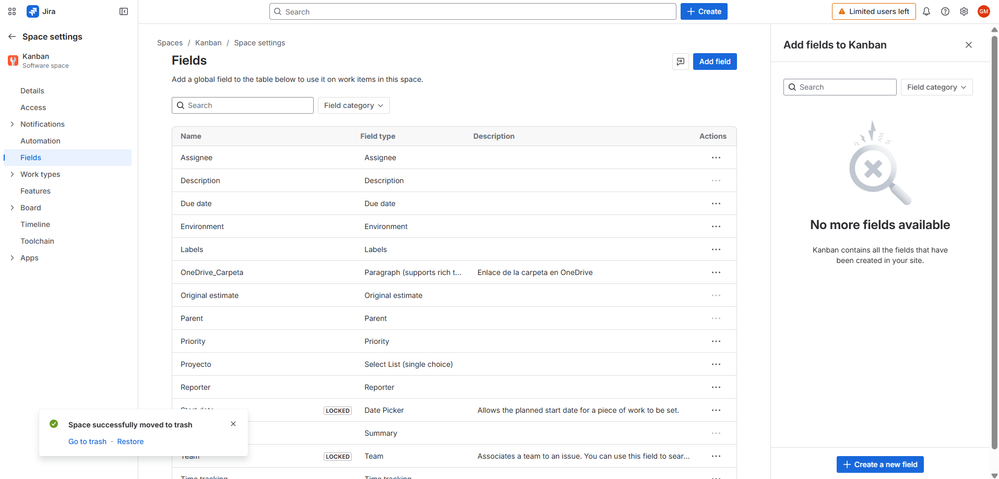Screen dimensions: 999x479
Task: Go to Kanban breadcrumb link
Action: (x=208, y=43)
